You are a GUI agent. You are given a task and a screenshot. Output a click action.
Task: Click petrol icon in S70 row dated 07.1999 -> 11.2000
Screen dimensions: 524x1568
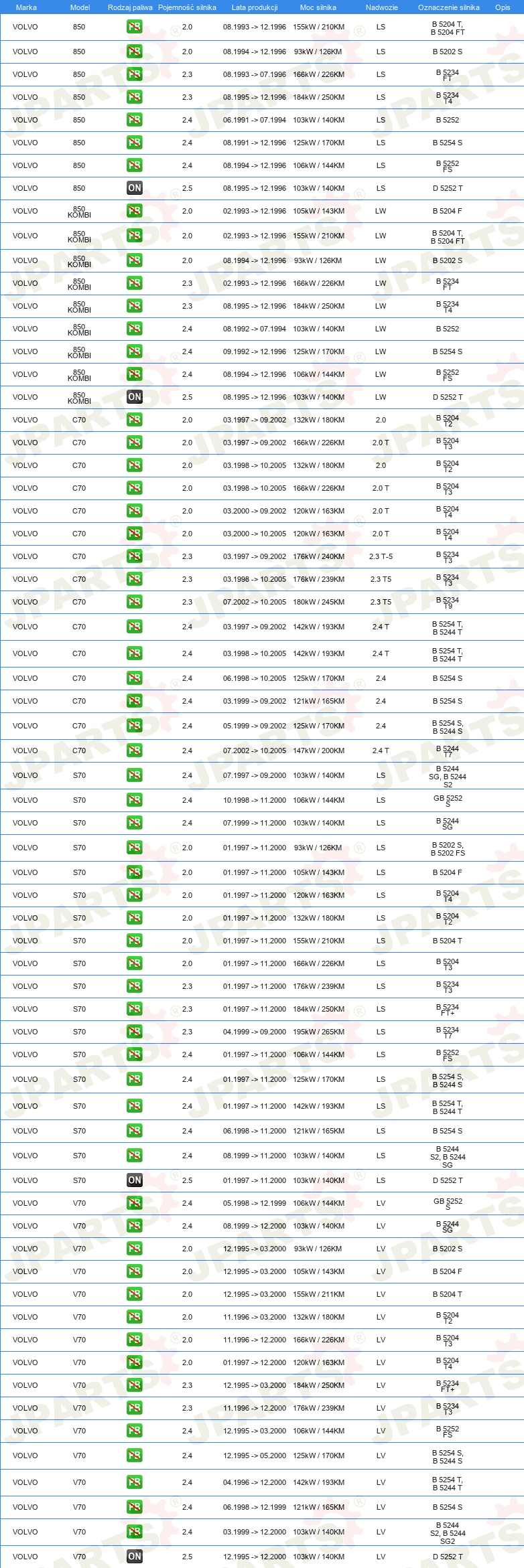[135, 823]
